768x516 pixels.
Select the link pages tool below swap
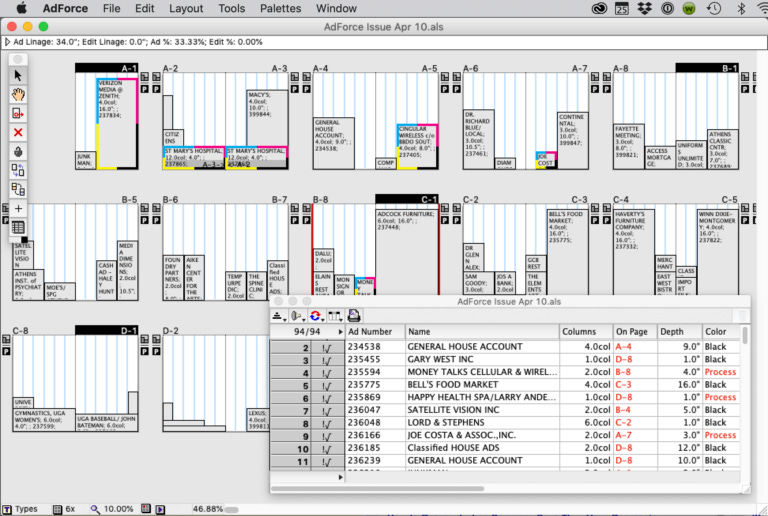pos(18,189)
